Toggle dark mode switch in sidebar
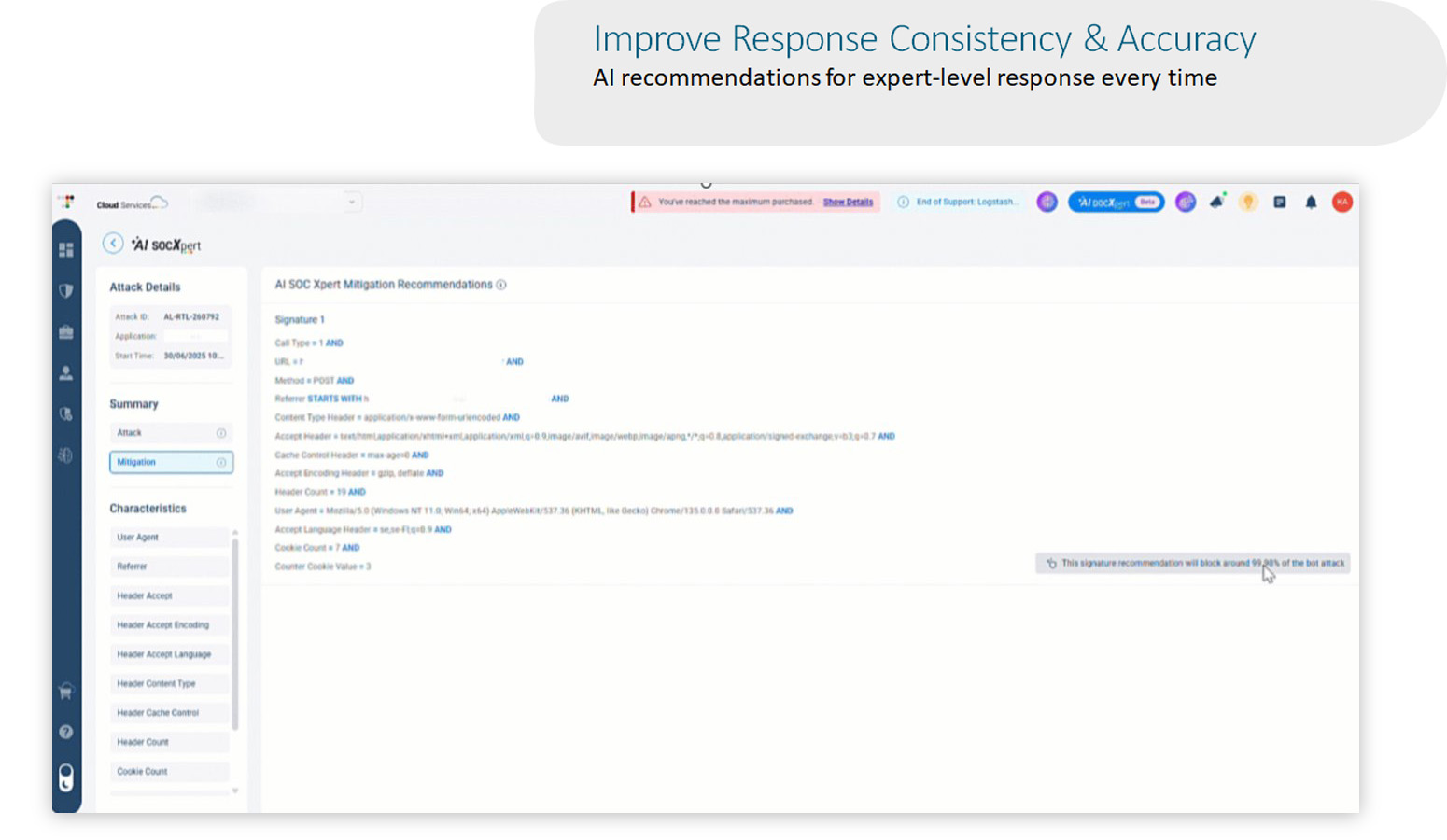1447x840 pixels. click(66, 777)
